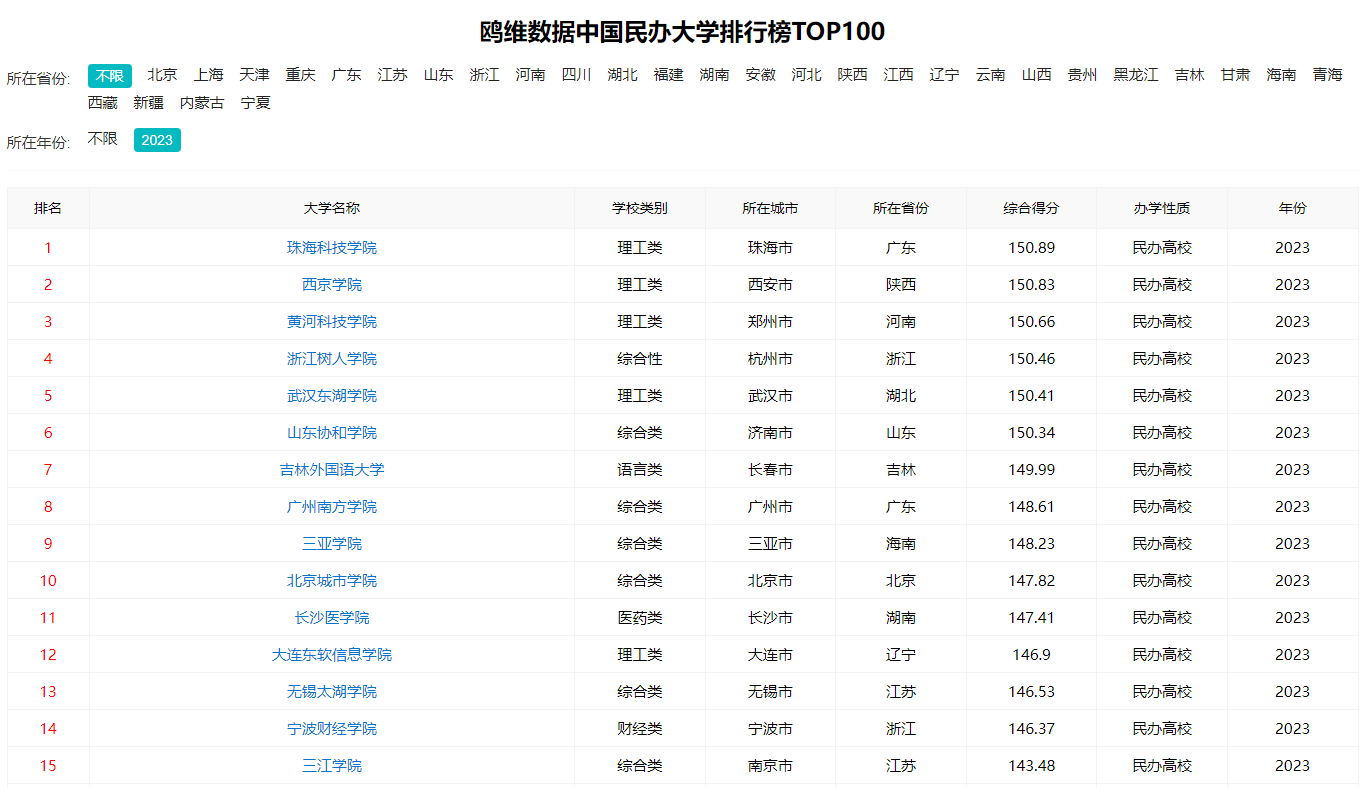Viewport: 1363px width, 788px height.
Task: Click the 综合得分 column header
Action: pos(1031,208)
